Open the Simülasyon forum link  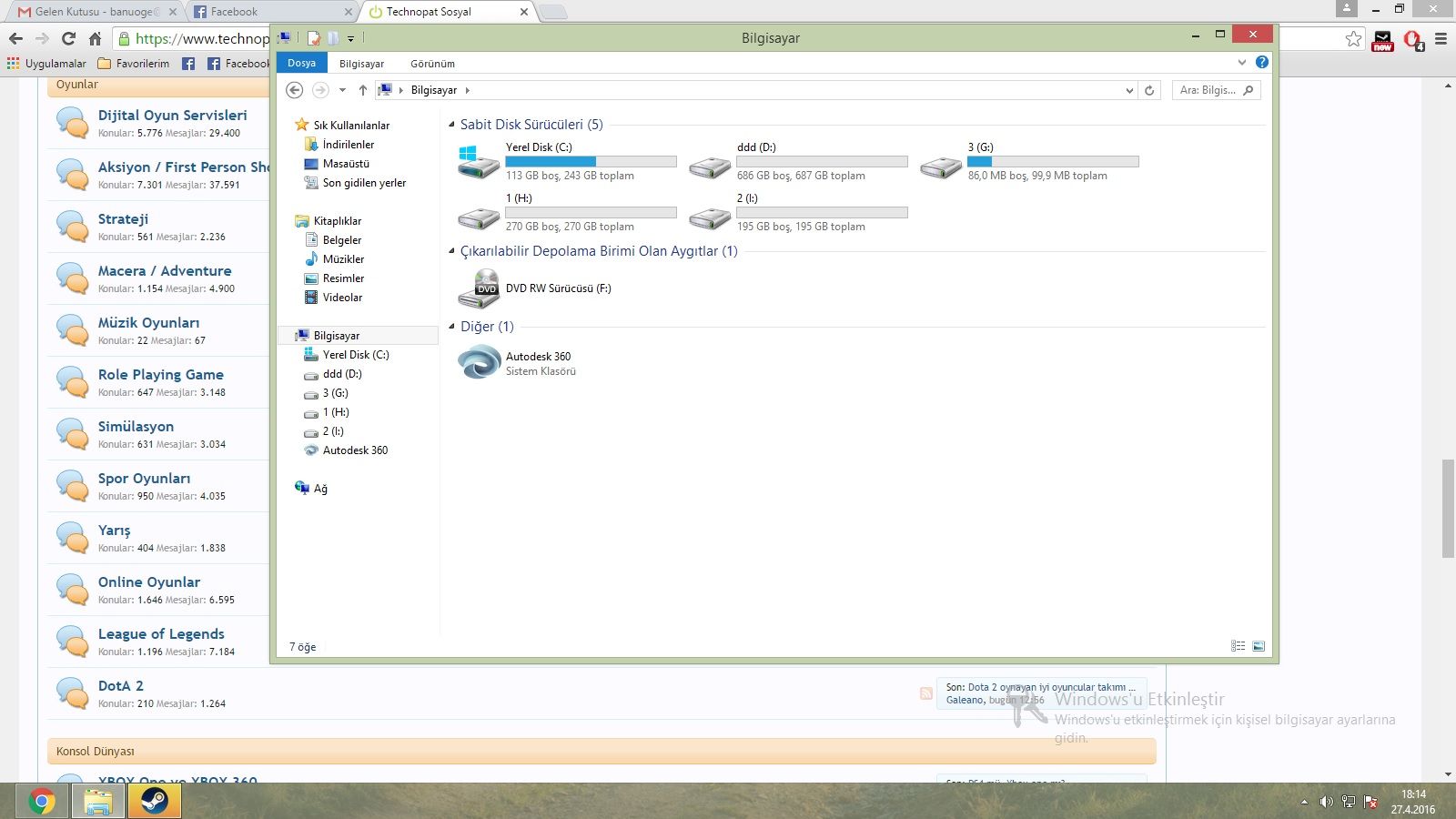coord(136,427)
